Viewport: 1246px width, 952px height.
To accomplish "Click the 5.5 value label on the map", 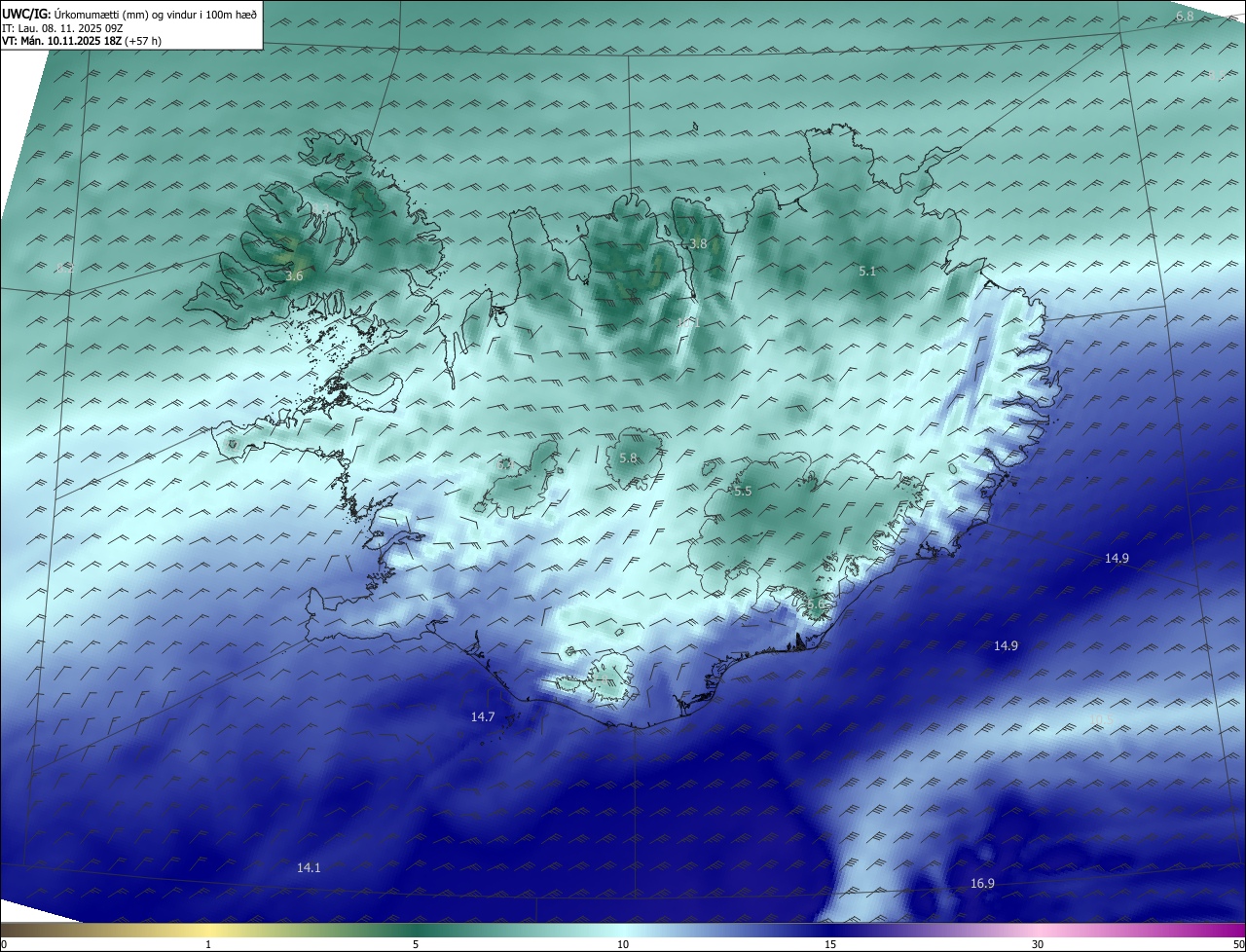I will pos(743,492).
